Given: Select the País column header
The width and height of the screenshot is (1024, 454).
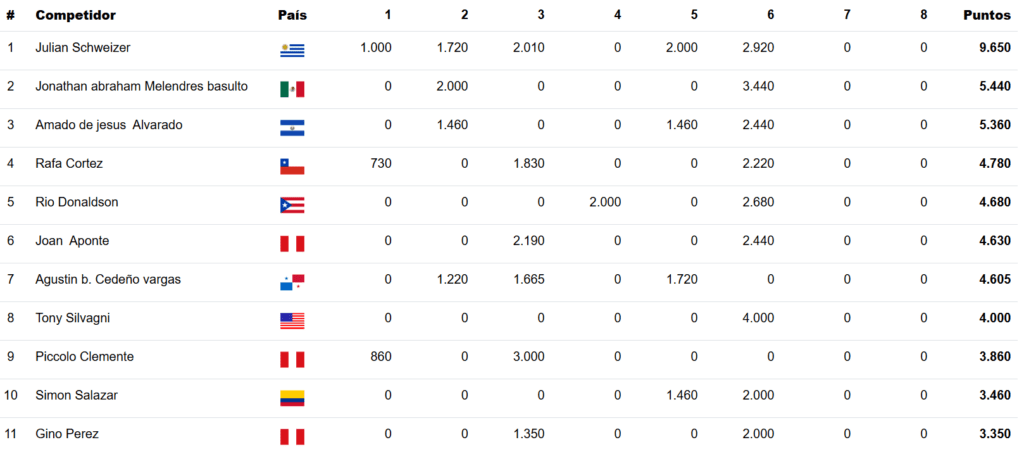Looking at the screenshot, I should pos(292,15).
